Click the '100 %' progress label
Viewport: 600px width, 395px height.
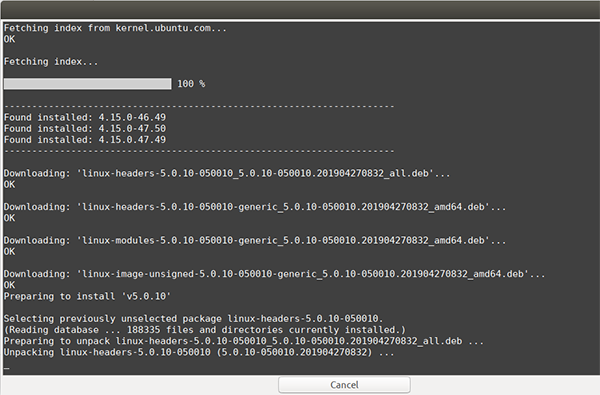coord(191,84)
